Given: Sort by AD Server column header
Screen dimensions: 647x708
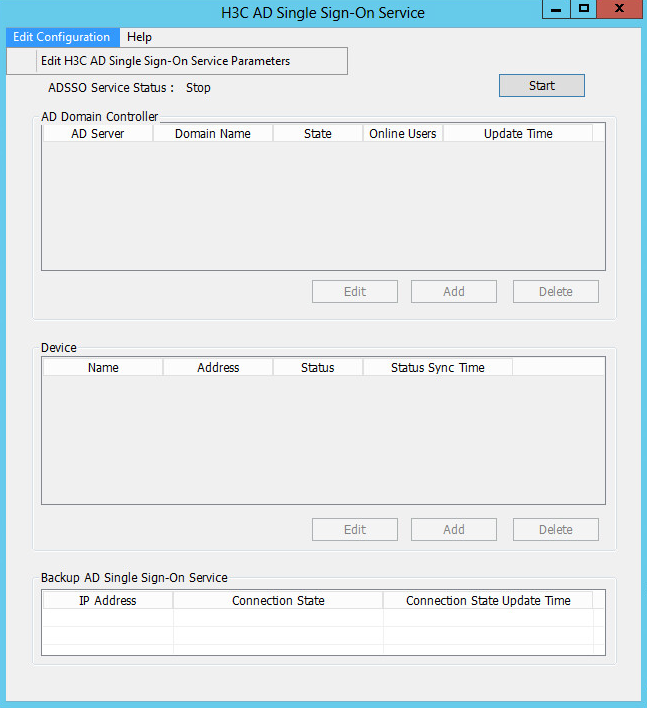Looking at the screenshot, I should pyautogui.click(x=98, y=134).
